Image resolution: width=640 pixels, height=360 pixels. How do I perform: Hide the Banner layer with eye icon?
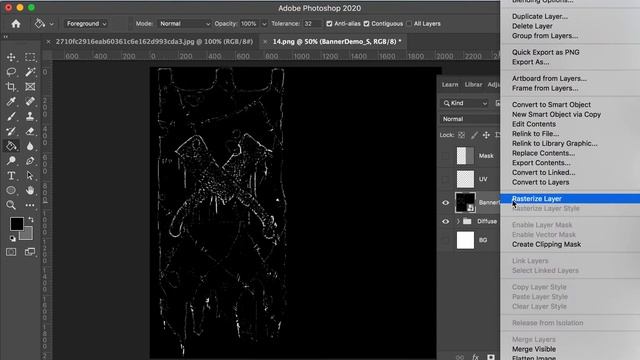point(445,202)
